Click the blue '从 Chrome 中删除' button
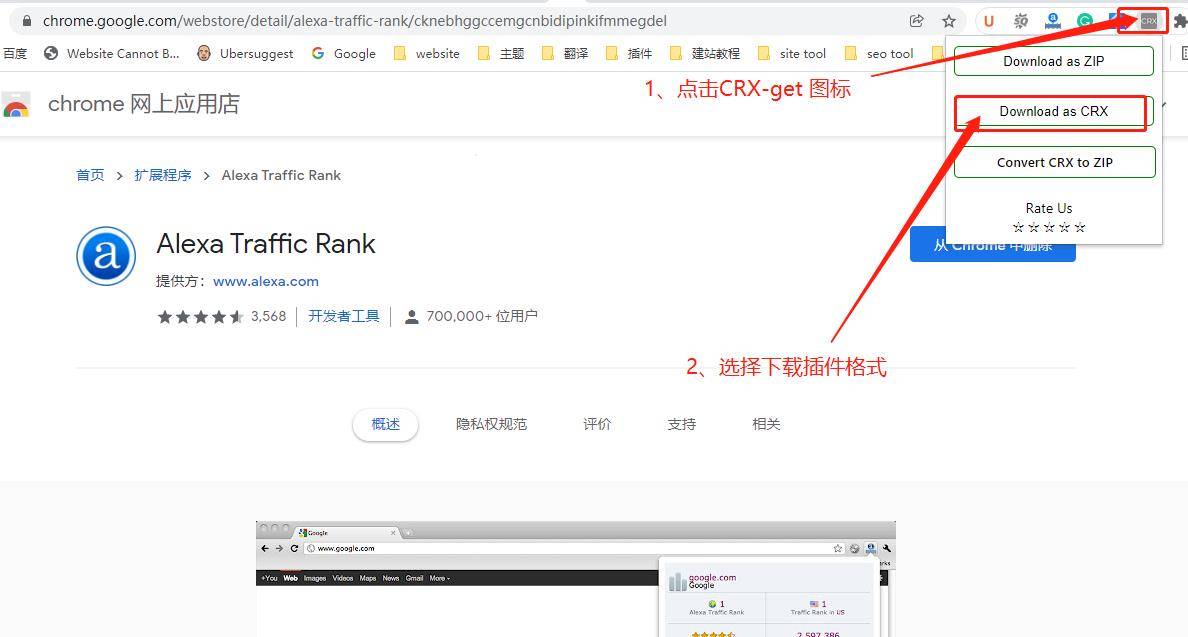Image resolution: width=1188 pixels, height=637 pixels. [x=993, y=245]
